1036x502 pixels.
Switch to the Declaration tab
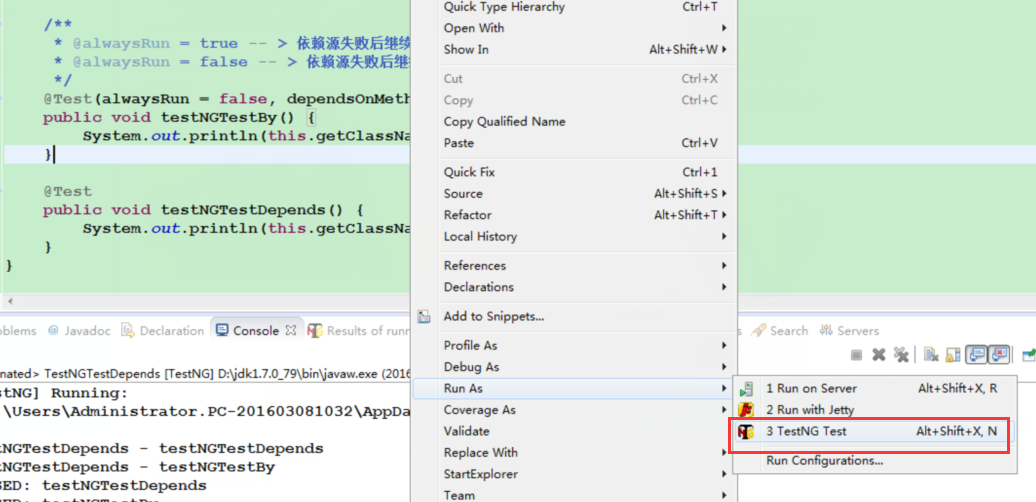(x=163, y=331)
